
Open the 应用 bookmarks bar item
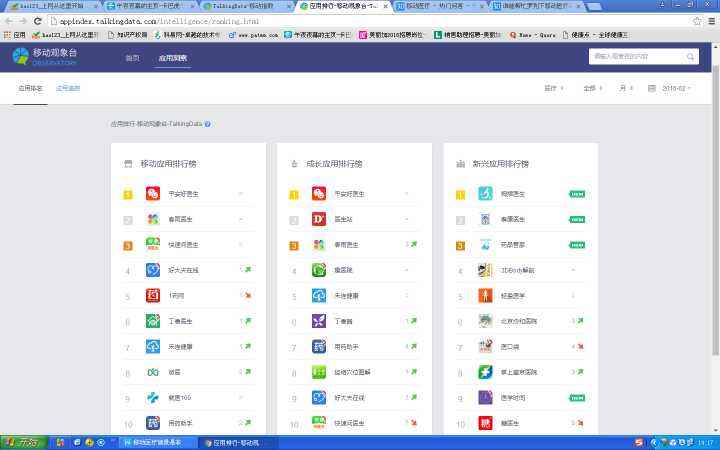point(14,35)
